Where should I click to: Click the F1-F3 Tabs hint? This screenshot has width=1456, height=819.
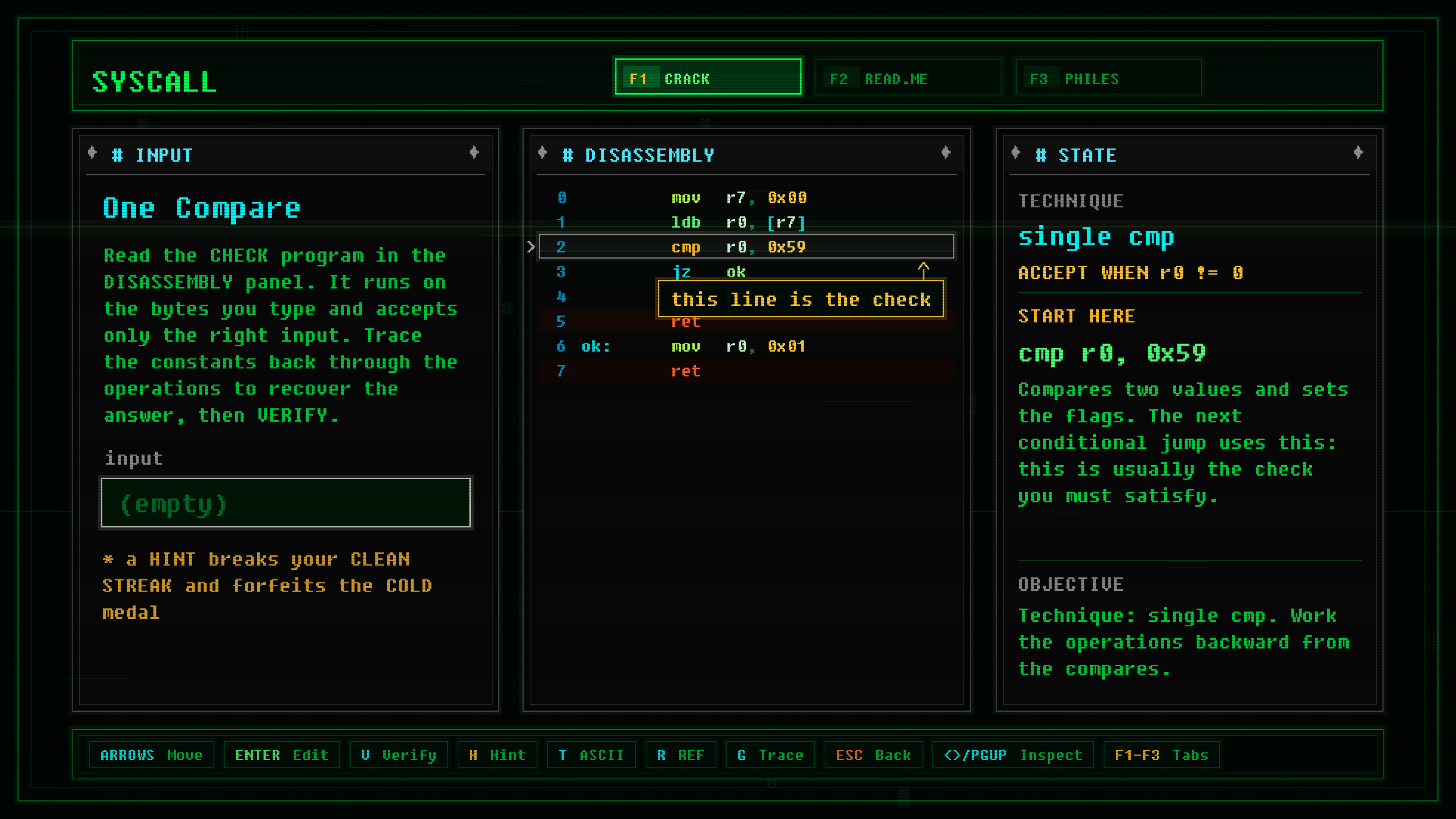click(x=1161, y=755)
